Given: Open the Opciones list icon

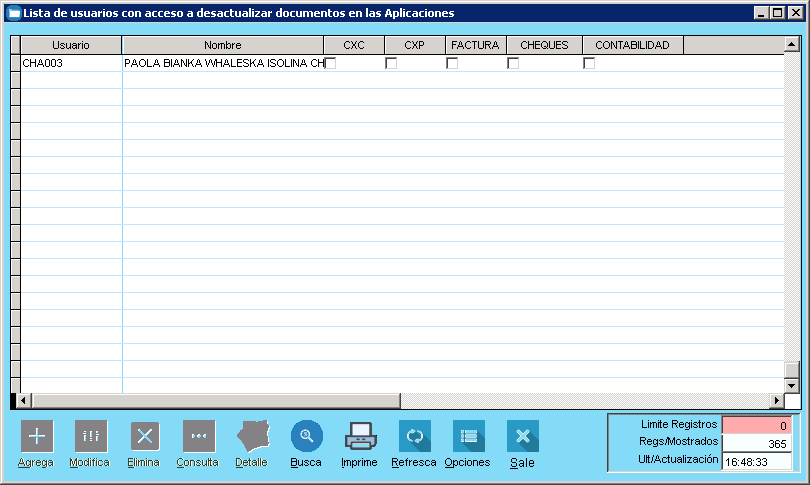Looking at the screenshot, I should [468, 436].
